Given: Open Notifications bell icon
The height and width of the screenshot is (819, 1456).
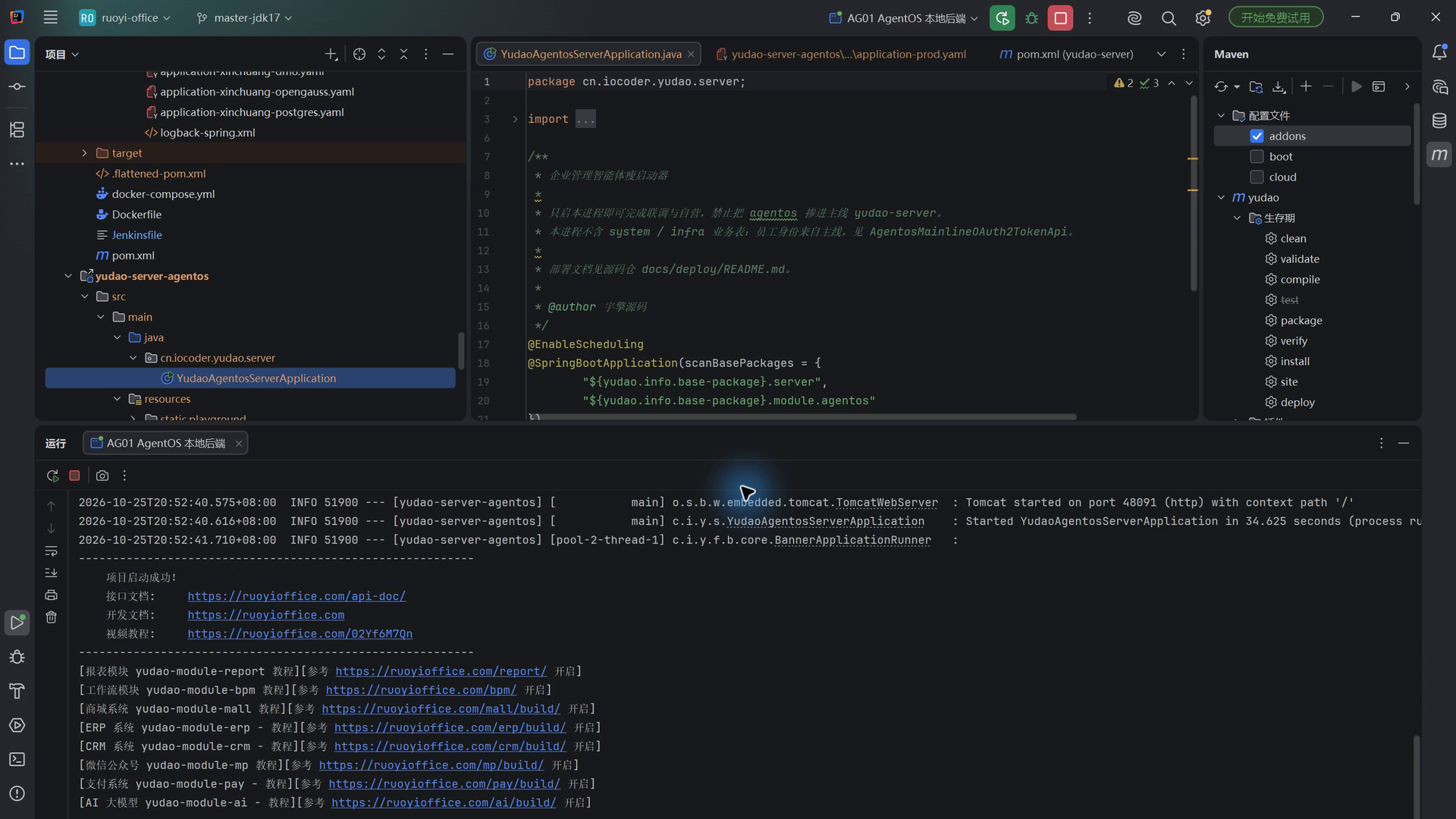Looking at the screenshot, I should pyautogui.click(x=1439, y=52).
